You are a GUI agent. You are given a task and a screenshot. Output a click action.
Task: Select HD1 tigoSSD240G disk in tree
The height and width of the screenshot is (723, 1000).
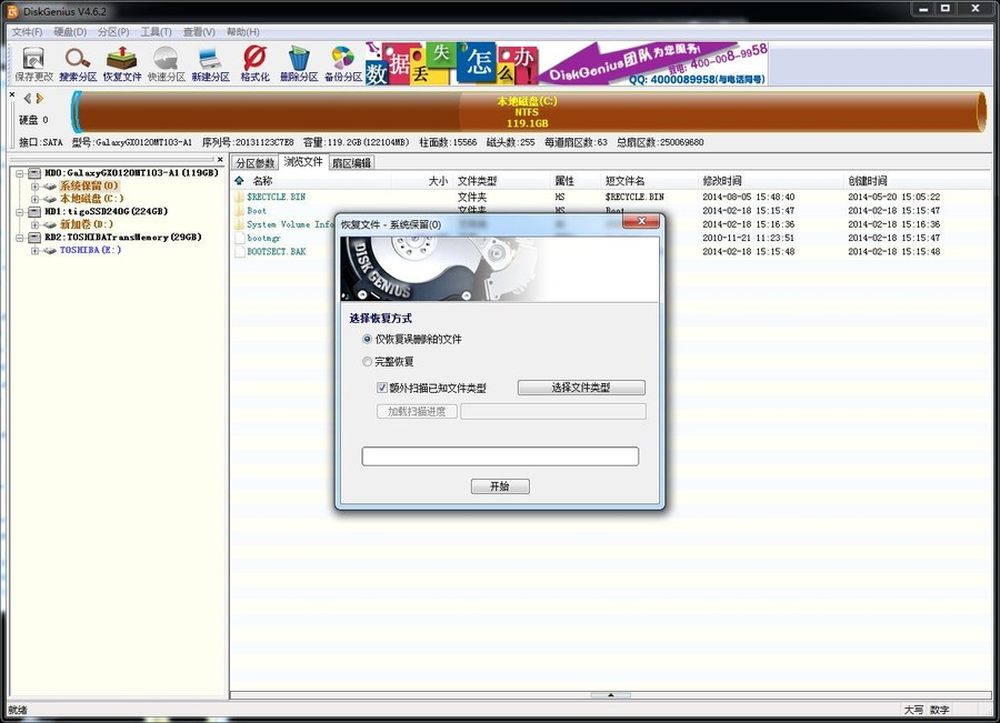pyautogui.click(x=106, y=211)
